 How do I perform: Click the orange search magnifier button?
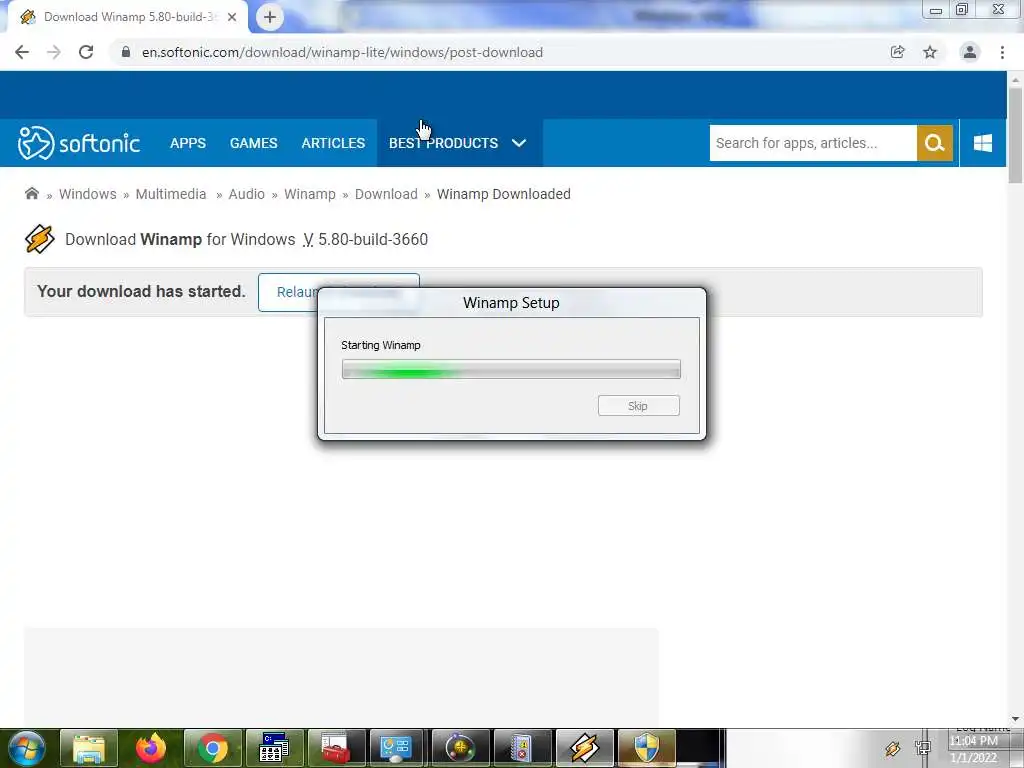pyautogui.click(x=935, y=143)
